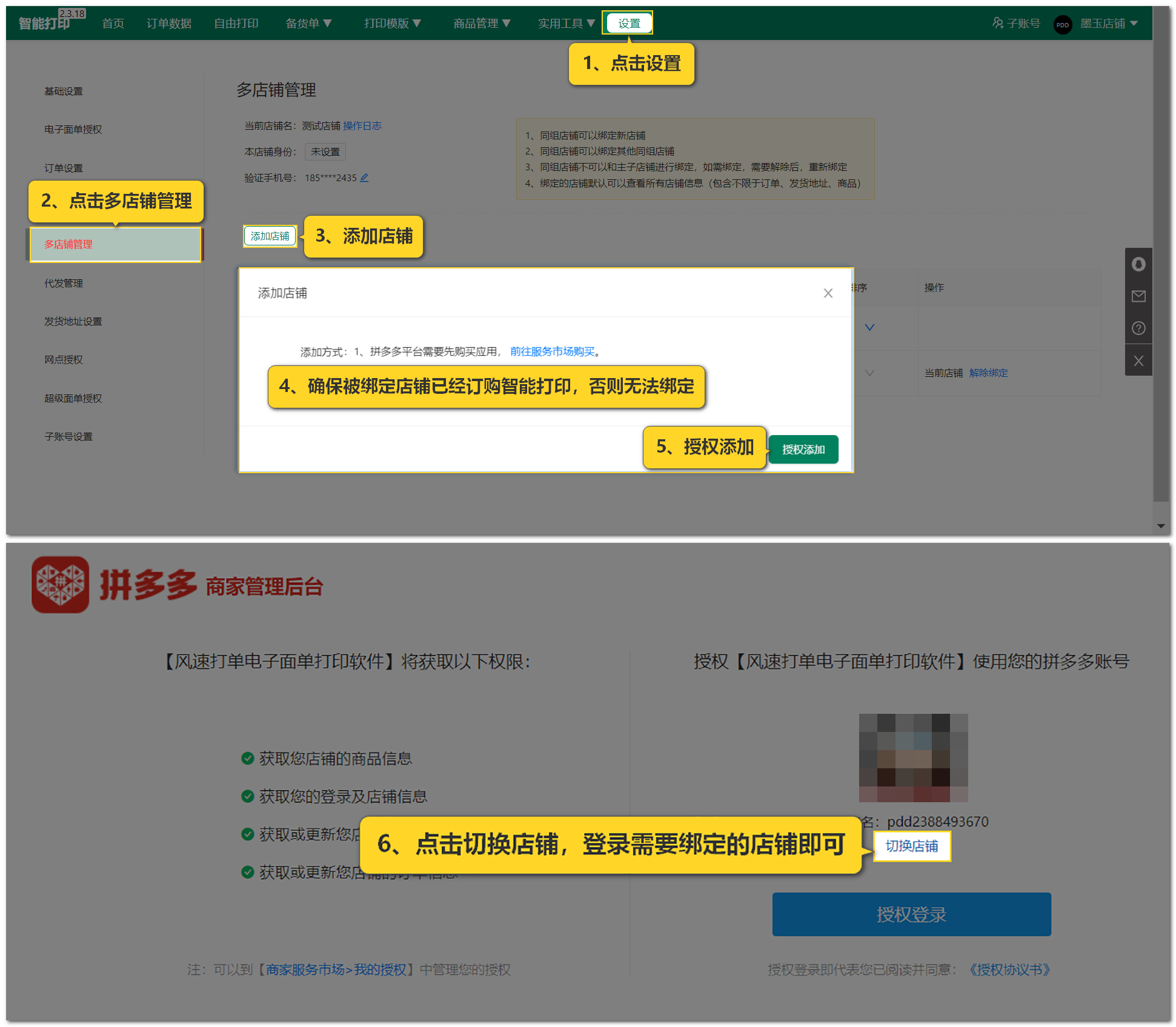Follow the 前往服务市场购买 link
The image size is (1176, 1027).
pyautogui.click(x=552, y=351)
